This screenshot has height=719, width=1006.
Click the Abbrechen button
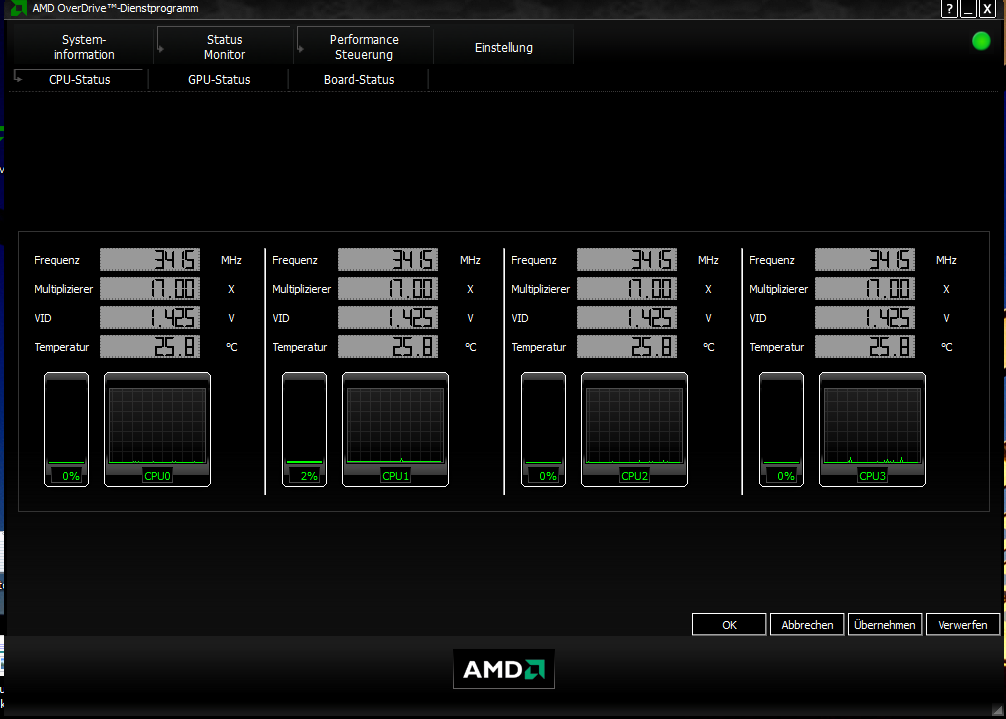pyautogui.click(x=807, y=625)
